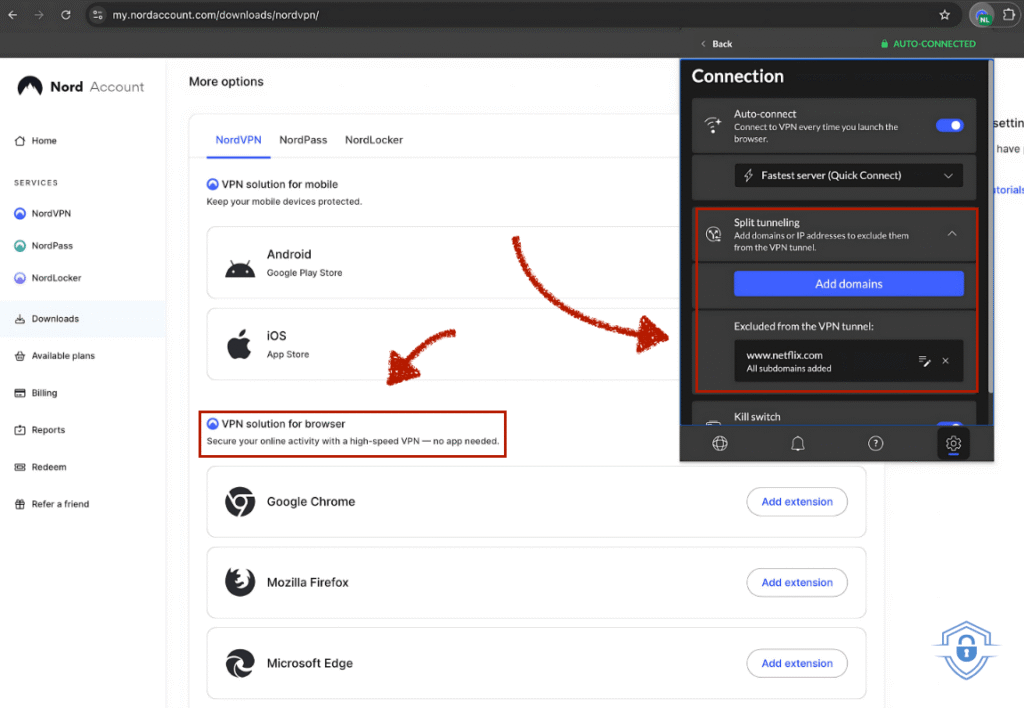Open Refer a friend in sidebar

[x=52, y=504]
